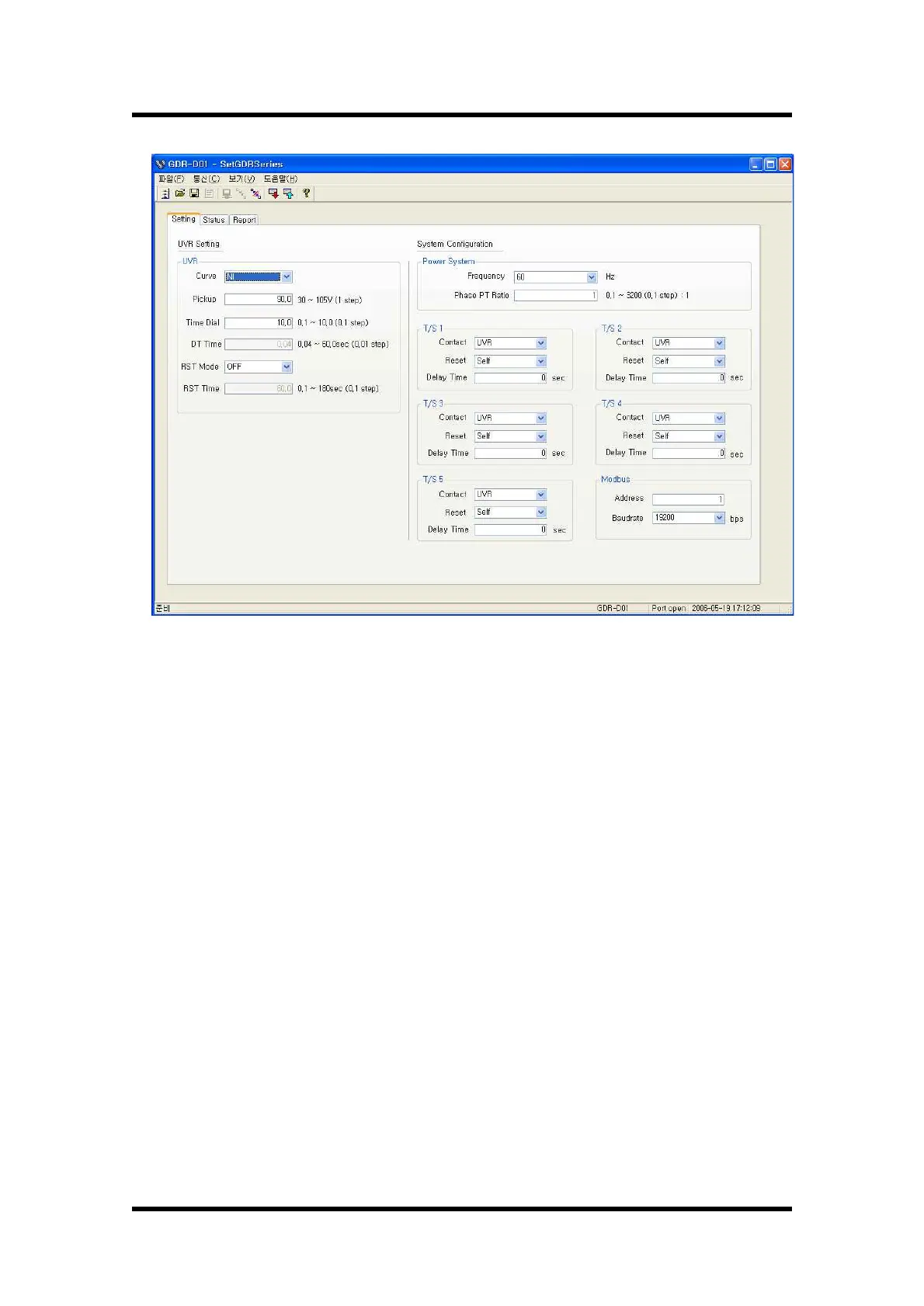Screen dimensions: 924x1306
Task: Click the disconnect toolbar icon with cross
Action: click(x=255, y=193)
